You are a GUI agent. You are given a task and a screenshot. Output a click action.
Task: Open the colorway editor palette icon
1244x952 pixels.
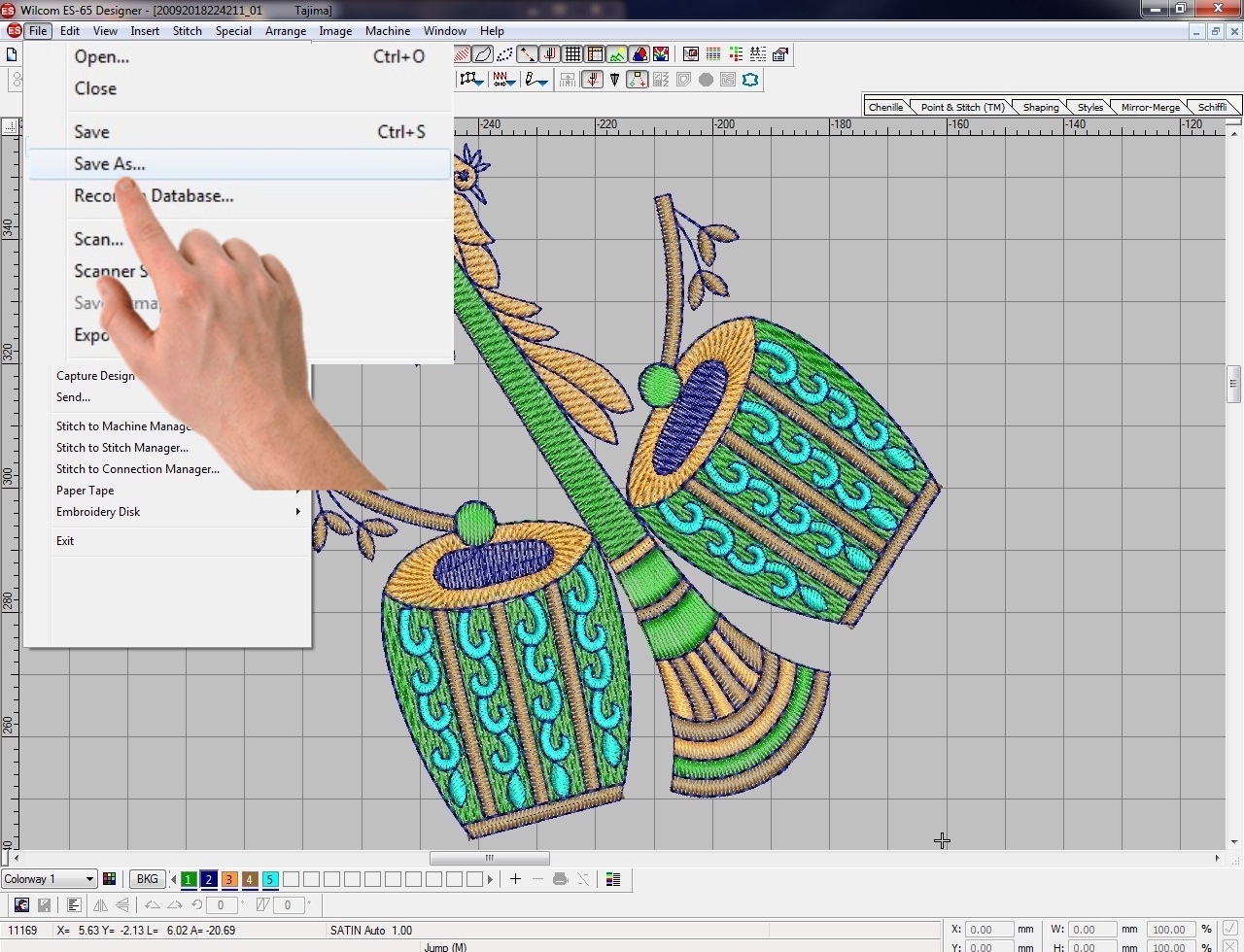point(110,879)
